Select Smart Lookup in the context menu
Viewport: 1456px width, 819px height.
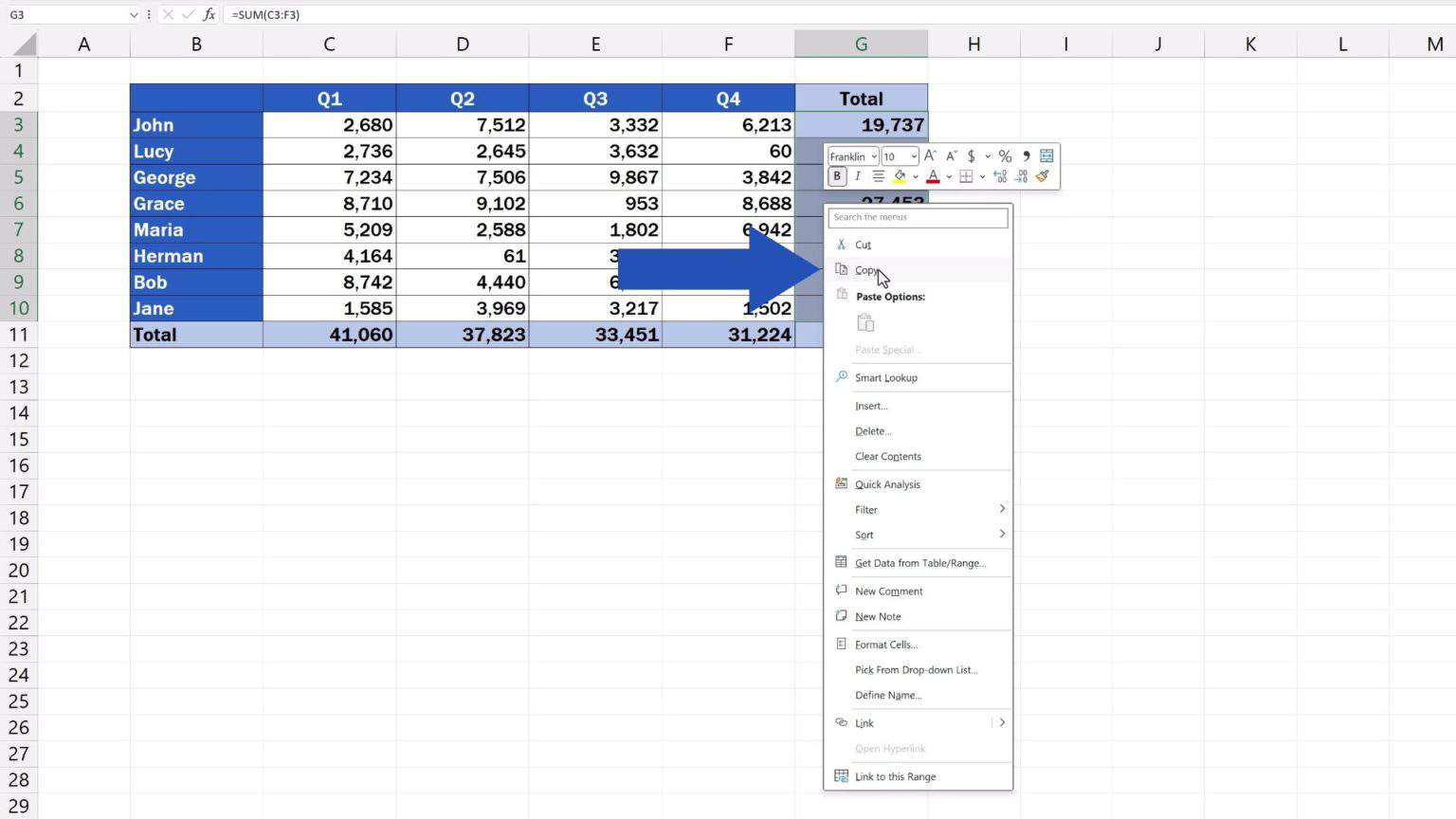click(x=885, y=377)
